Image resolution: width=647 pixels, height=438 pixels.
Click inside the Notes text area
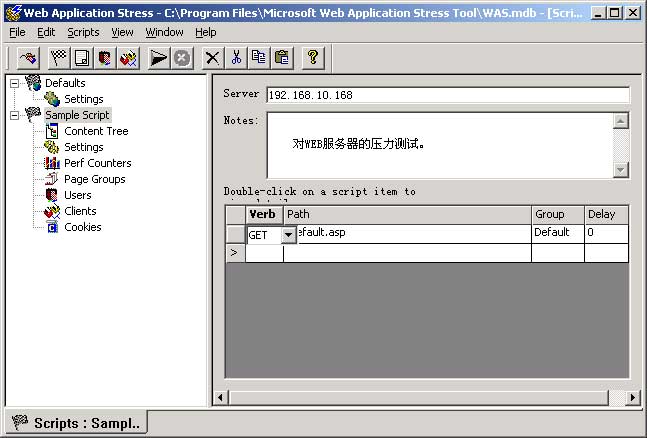click(439, 145)
